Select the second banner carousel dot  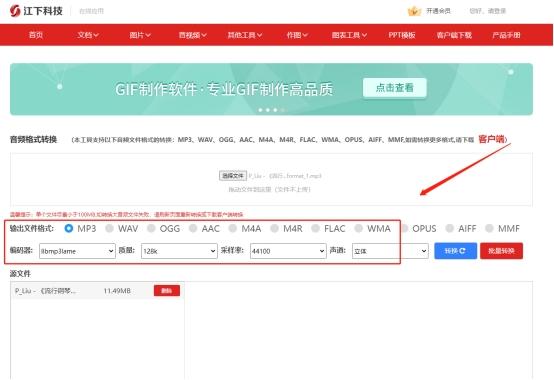point(268,110)
